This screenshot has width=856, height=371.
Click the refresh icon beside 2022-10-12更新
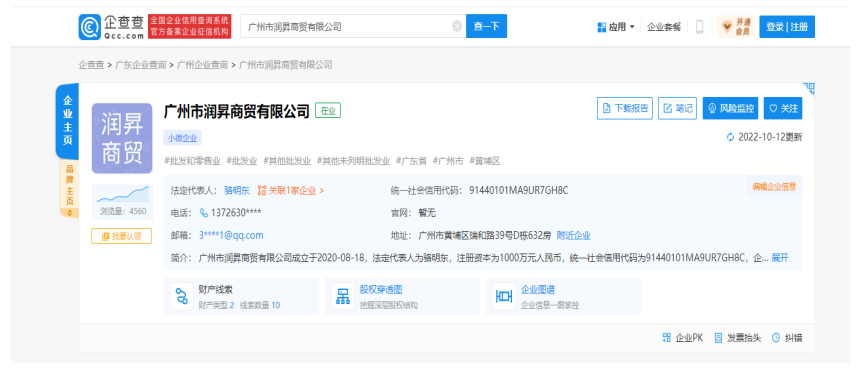coord(730,137)
